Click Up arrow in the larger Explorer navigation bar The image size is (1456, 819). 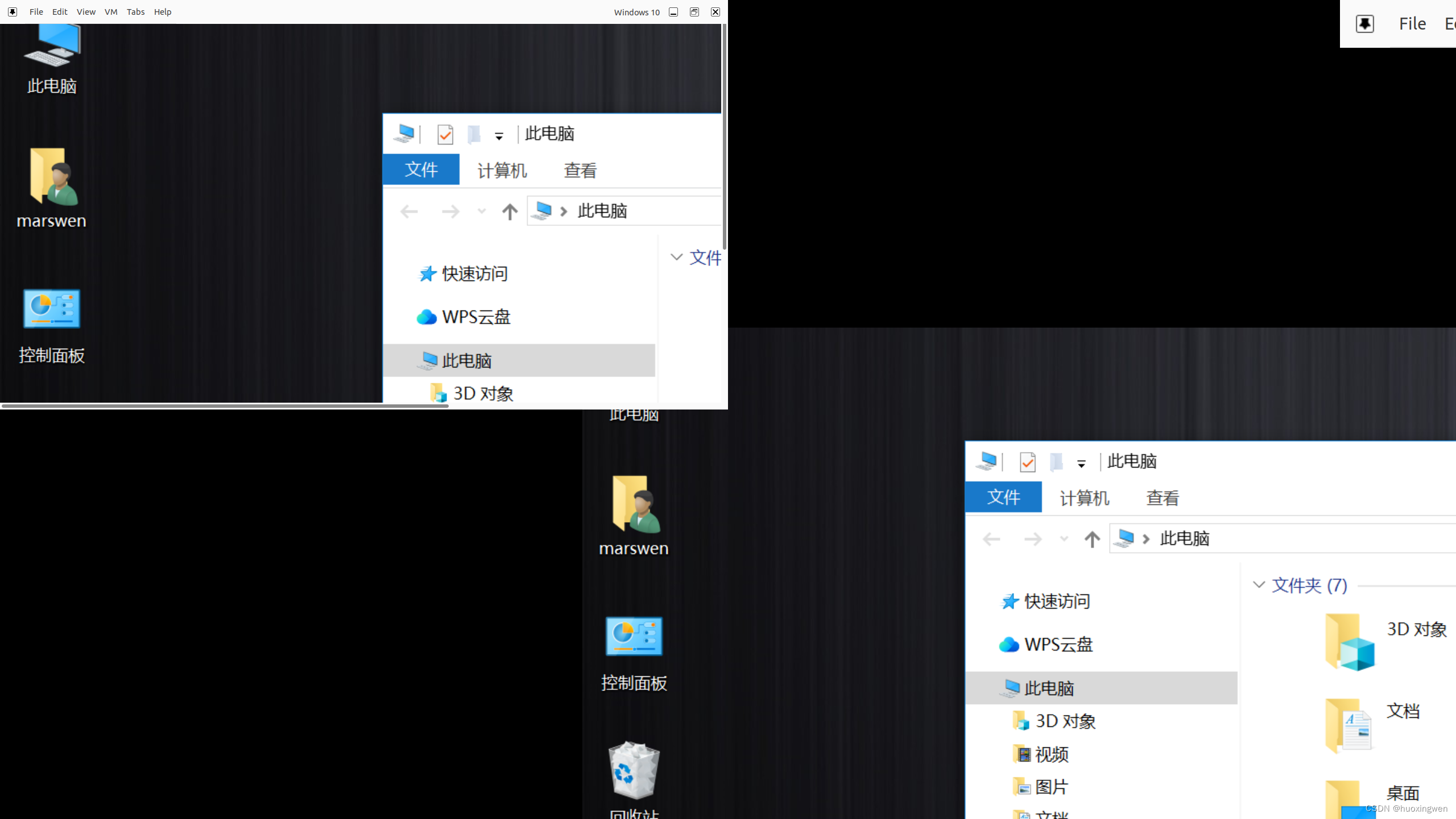click(x=1091, y=539)
